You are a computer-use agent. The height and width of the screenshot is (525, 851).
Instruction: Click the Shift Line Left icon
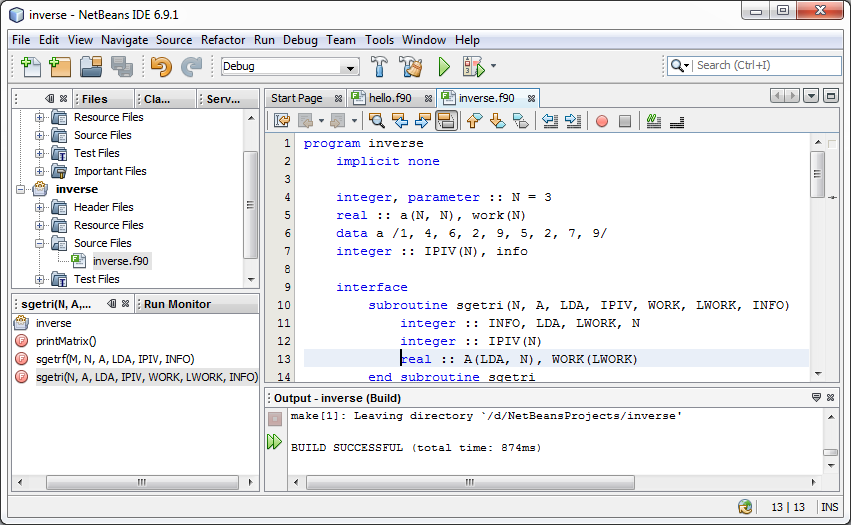click(x=550, y=121)
